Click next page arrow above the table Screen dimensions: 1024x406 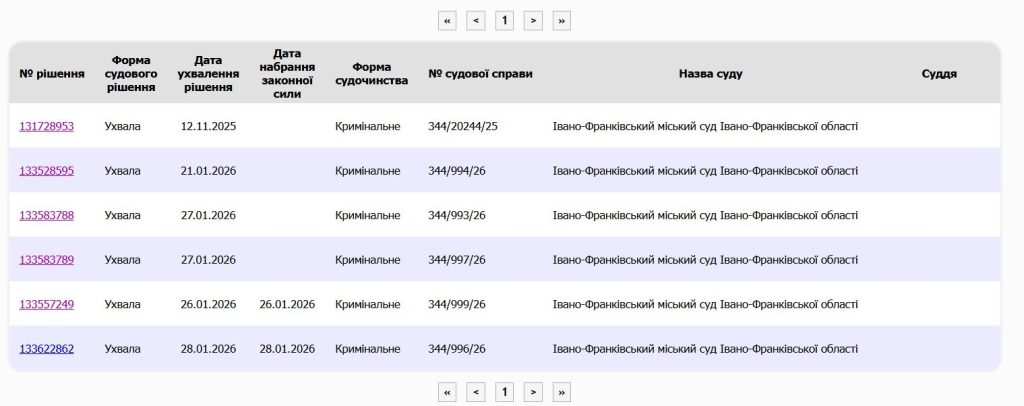coord(534,20)
